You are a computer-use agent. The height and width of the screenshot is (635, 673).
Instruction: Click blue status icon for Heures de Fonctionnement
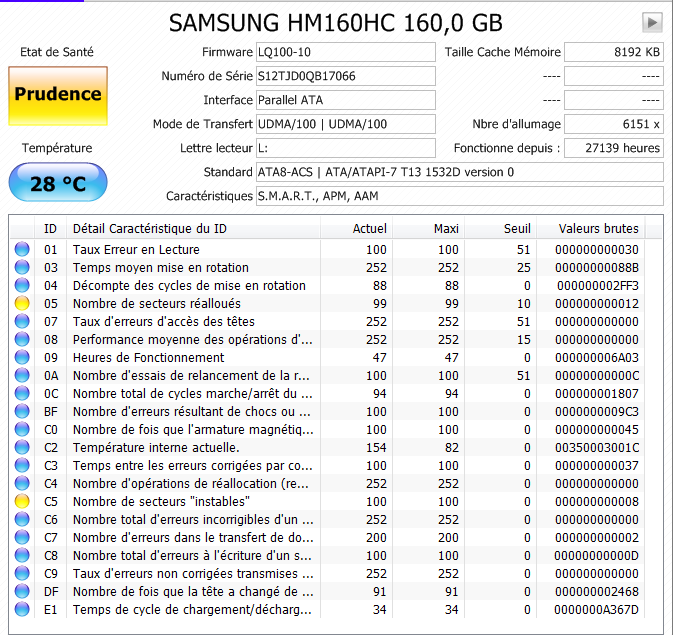pyautogui.click(x=22, y=357)
